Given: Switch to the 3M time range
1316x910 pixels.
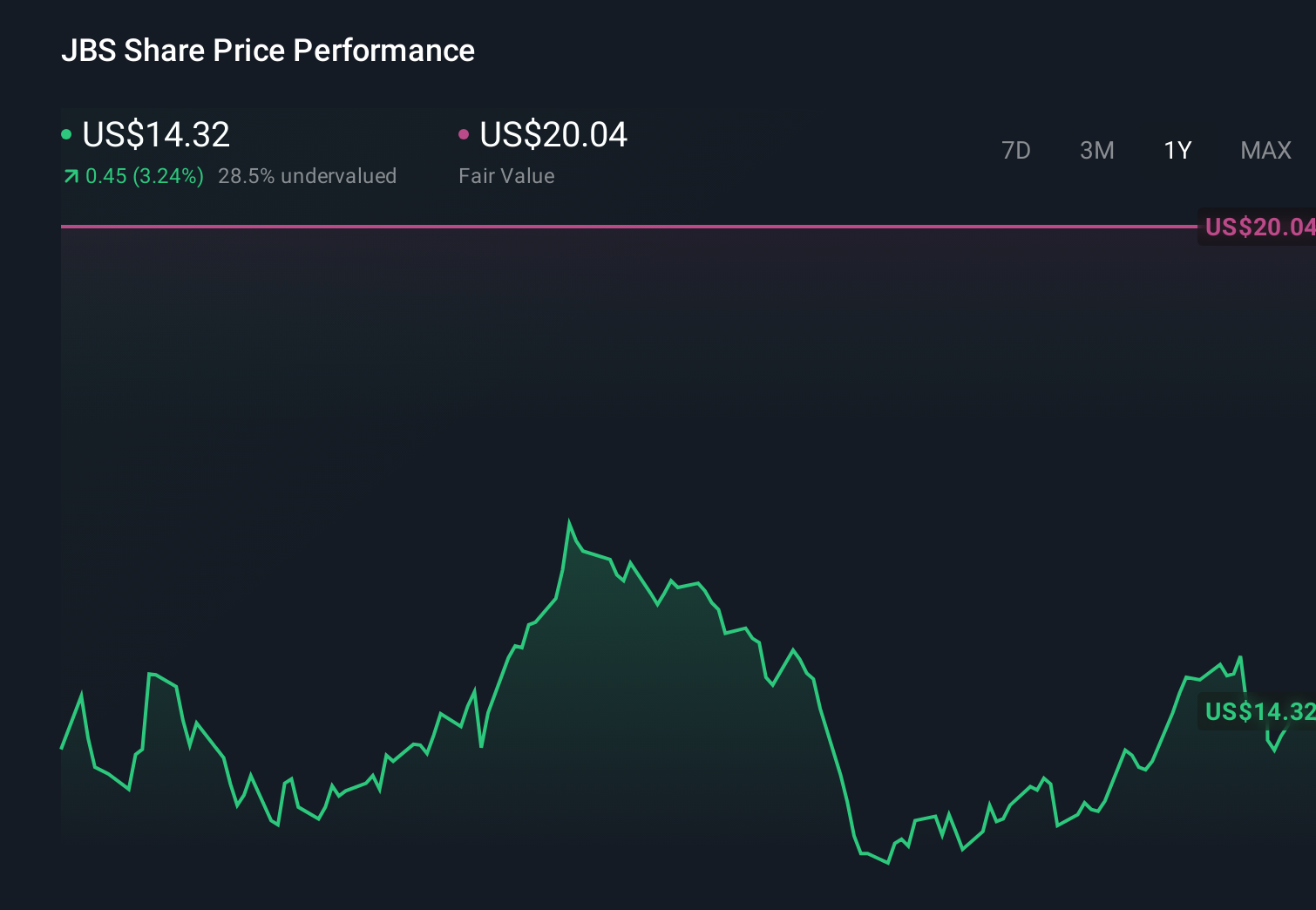Looking at the screenshot, I should [x=1096, y=150].
